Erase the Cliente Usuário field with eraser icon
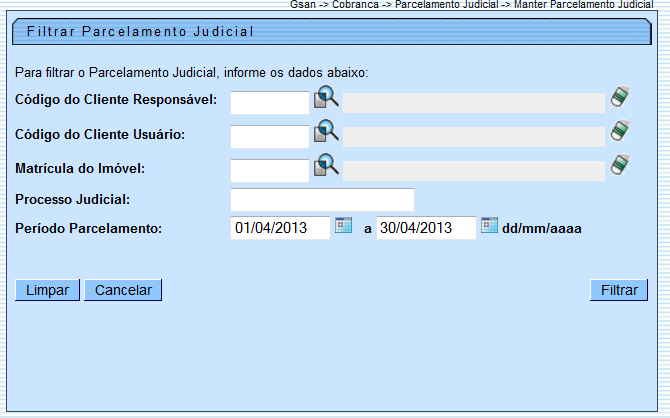Screen dimensions: 670x418 [620, 130]
